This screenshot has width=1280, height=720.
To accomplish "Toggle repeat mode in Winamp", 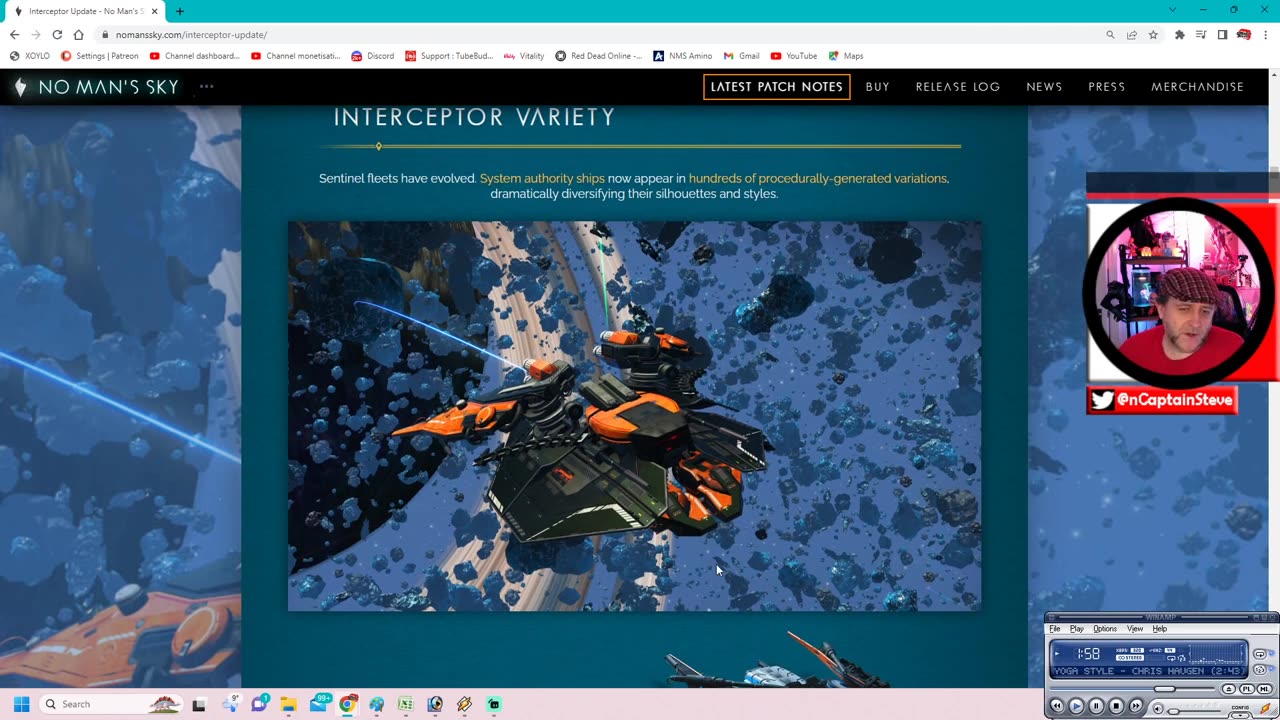I will click(1260, 654).
